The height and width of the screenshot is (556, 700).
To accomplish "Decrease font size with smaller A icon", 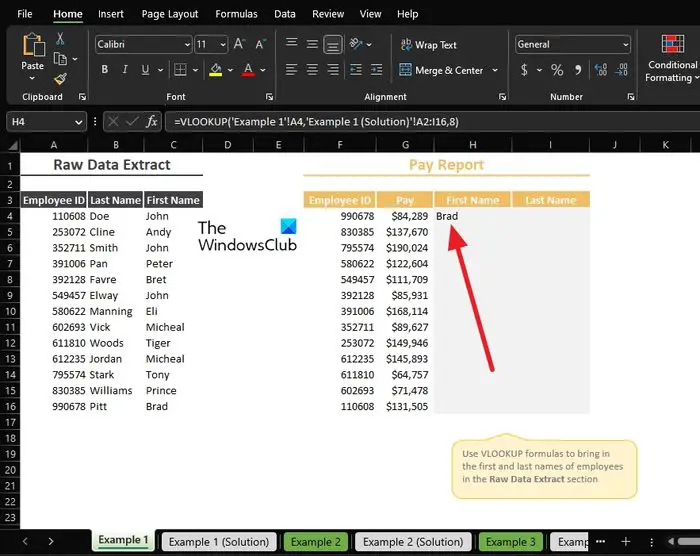I will (x=260, y=44).
